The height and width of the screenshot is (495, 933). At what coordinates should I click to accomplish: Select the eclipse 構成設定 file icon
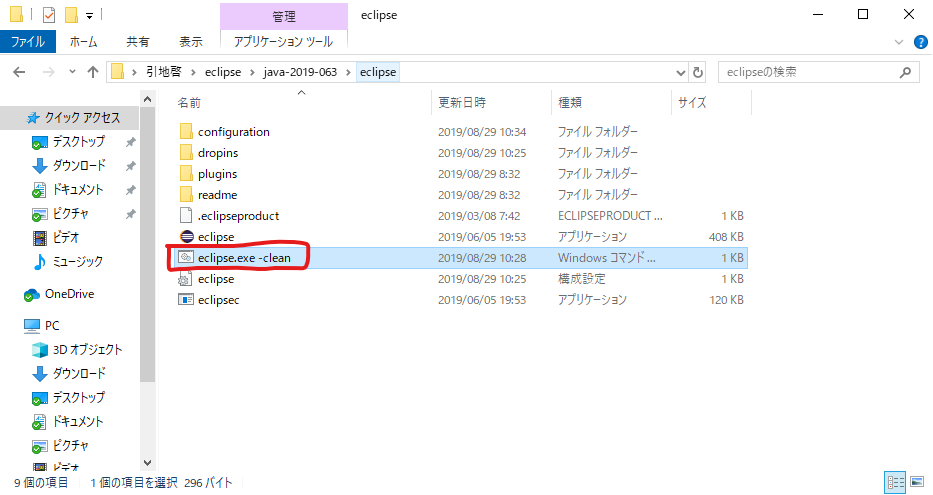pyautogui.click(x=186, y=279)
